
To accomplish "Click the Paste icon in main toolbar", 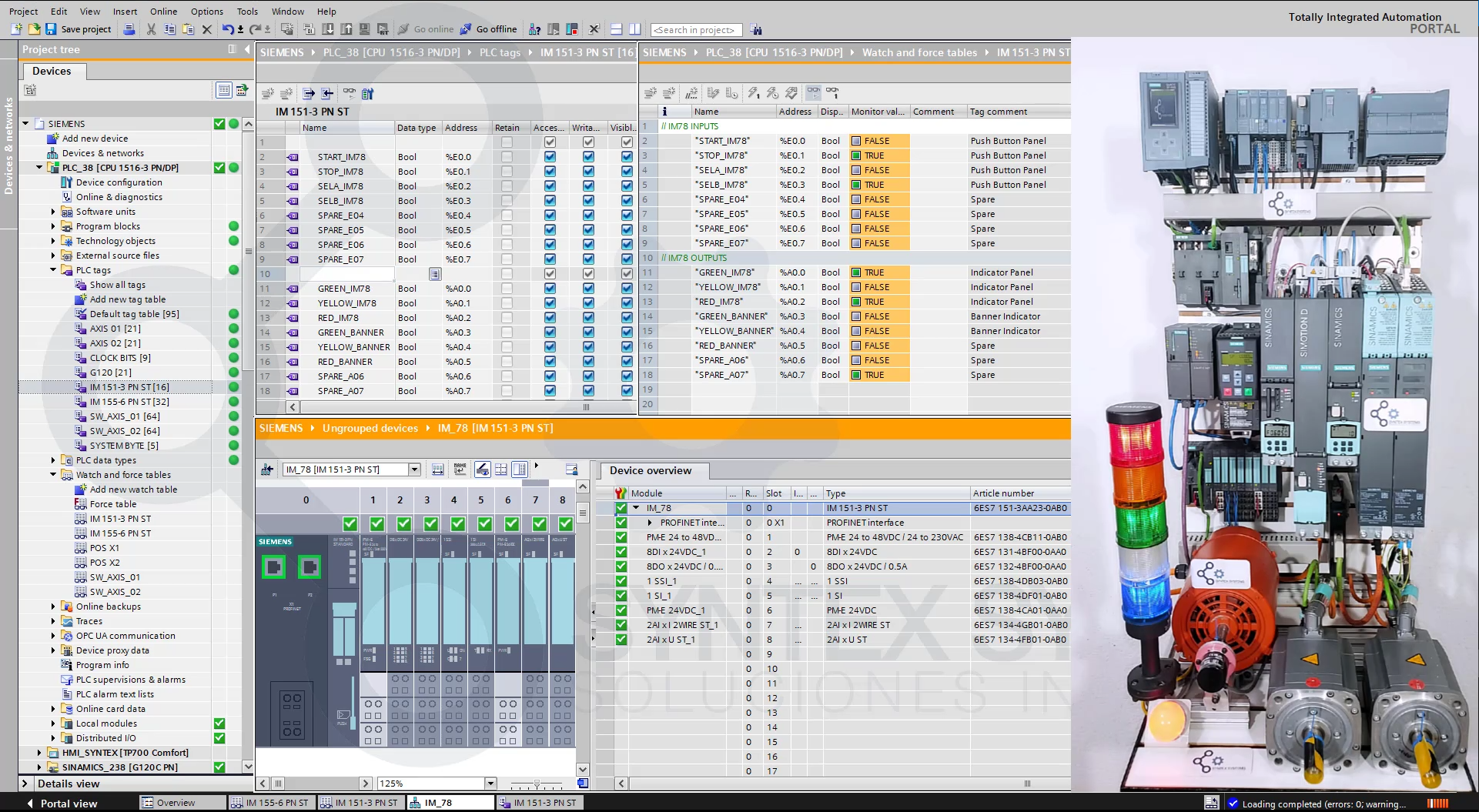I will click(188, 29).
